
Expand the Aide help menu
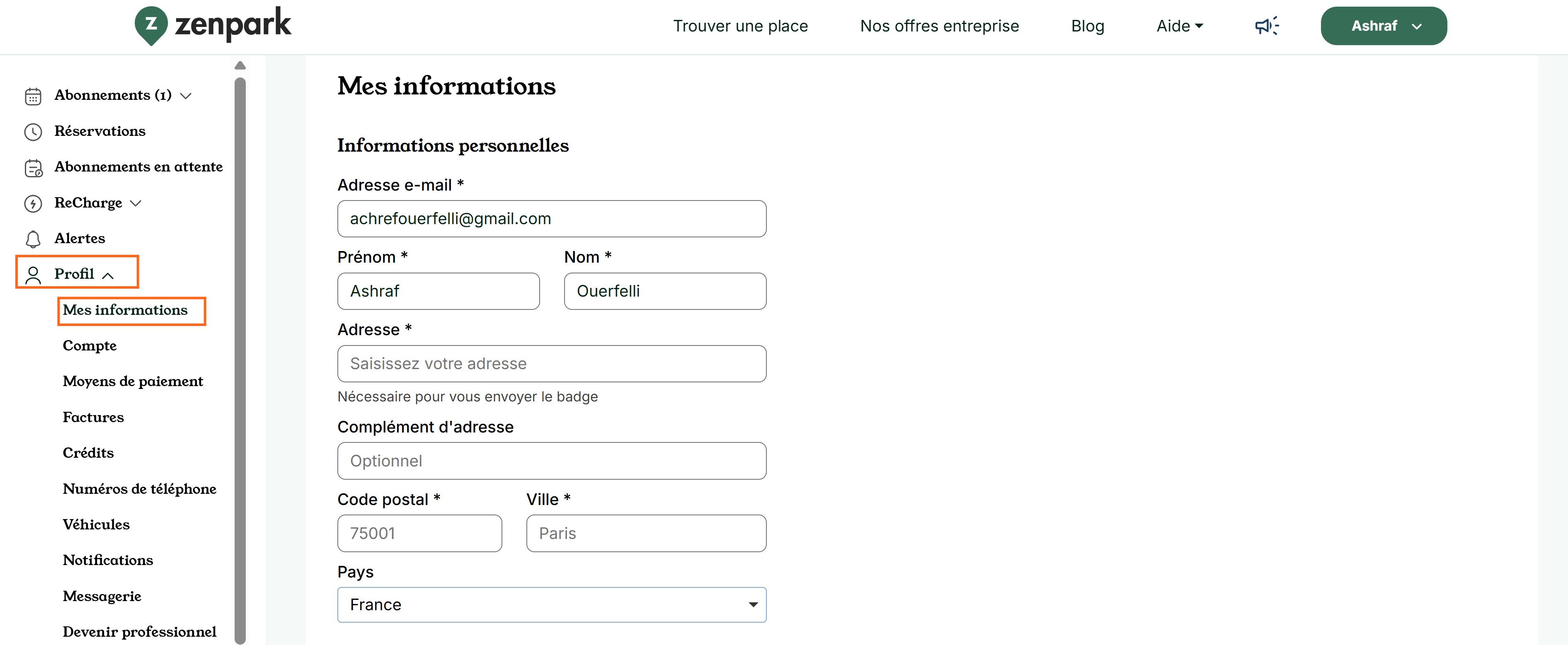[x=1180, y=26]
